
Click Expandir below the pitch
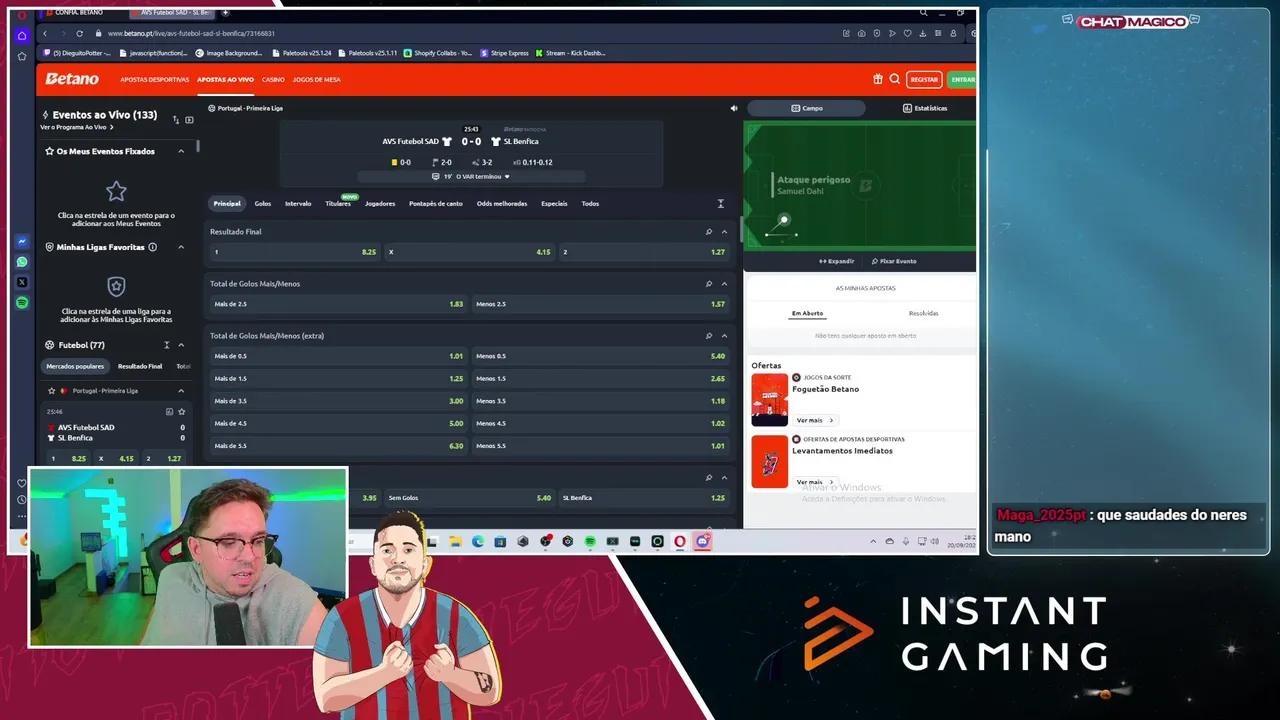[836, 261]
